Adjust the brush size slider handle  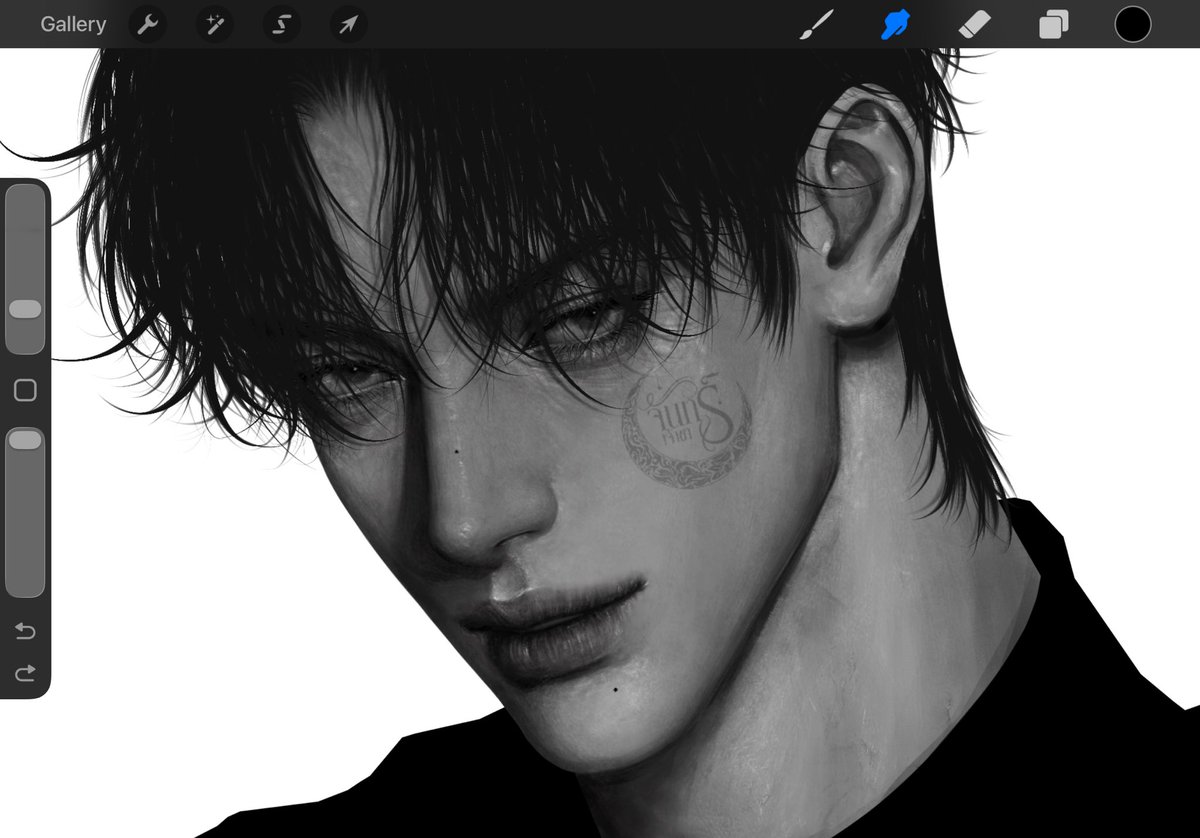pyautogui.click(x=25, y=309)
